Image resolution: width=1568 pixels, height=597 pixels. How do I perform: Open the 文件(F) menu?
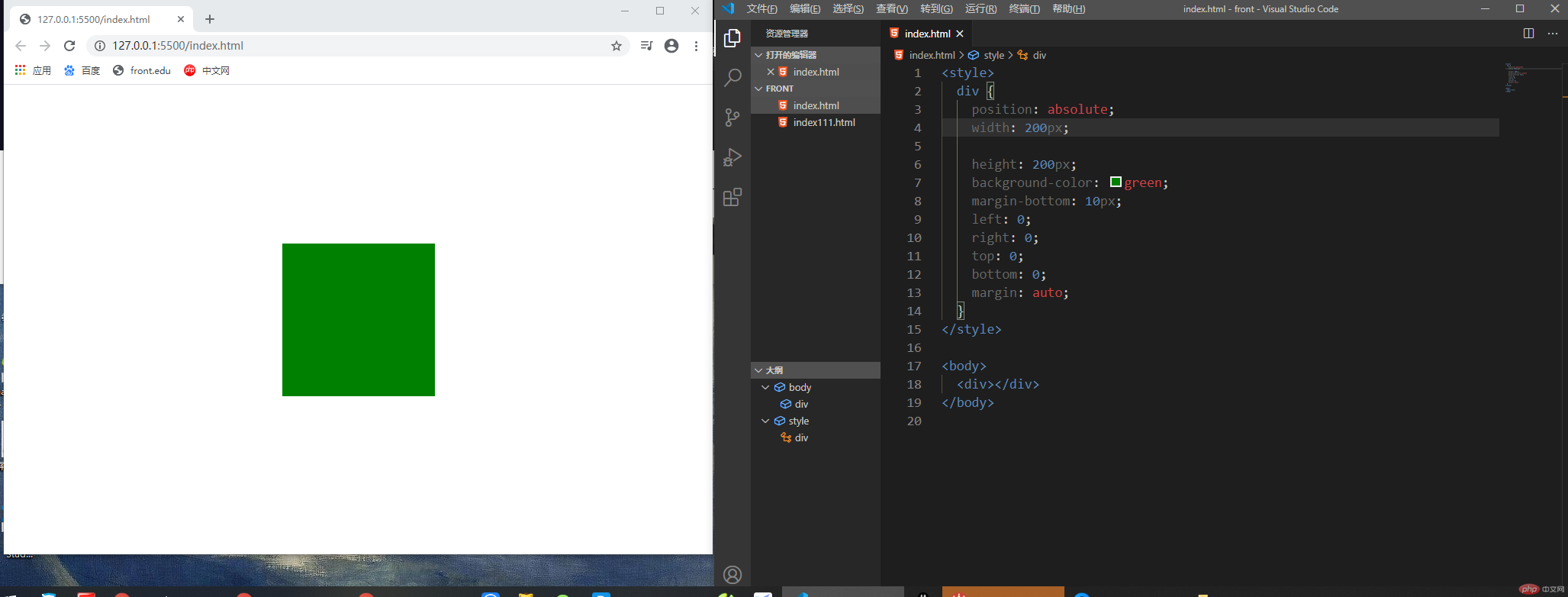click(761, 9)
